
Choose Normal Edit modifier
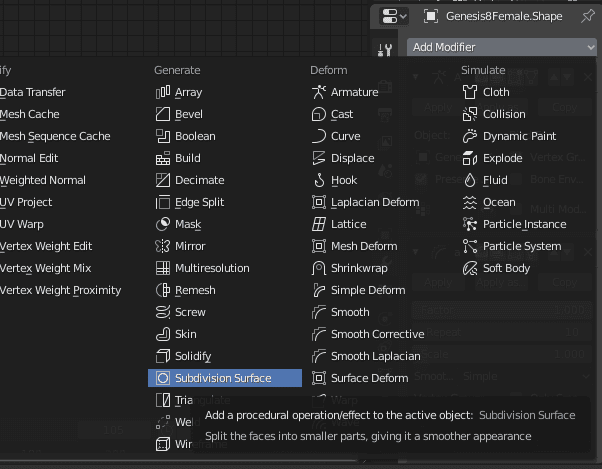(29, 158)
